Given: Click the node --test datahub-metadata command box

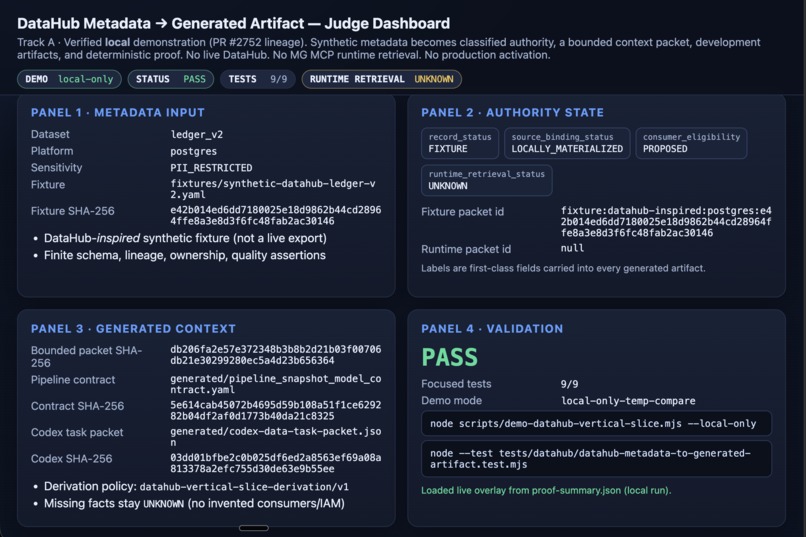Looking at the screenshot, I should coord(596,458).
